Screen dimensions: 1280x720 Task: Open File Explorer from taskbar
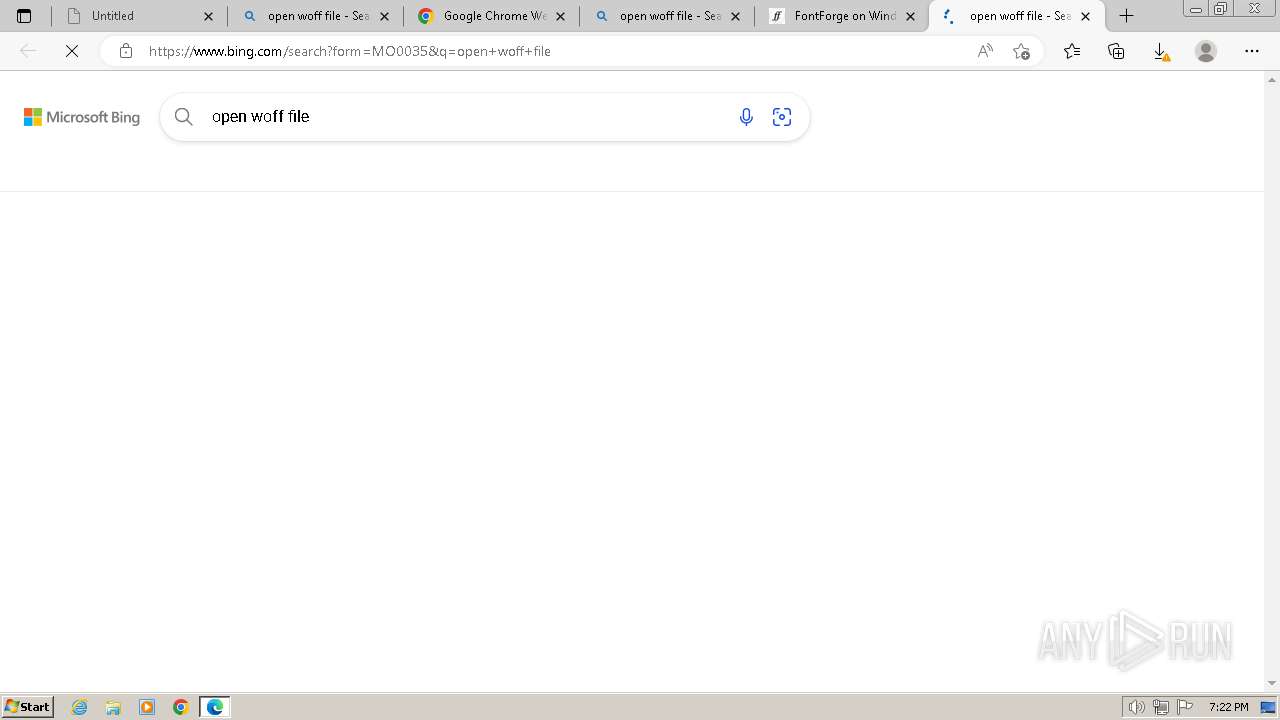(113, 707)
